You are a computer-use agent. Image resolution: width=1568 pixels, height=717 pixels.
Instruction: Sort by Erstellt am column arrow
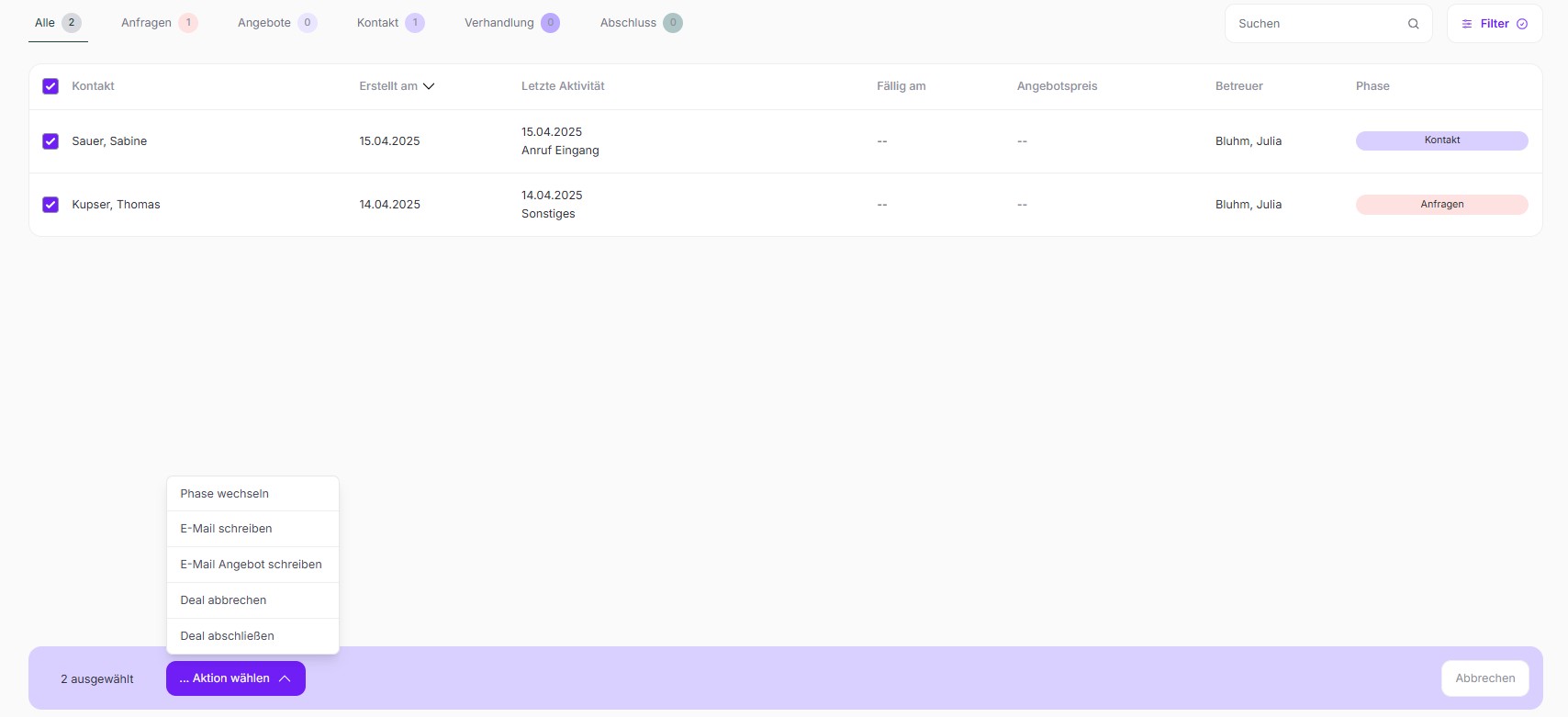pos(429,86)
